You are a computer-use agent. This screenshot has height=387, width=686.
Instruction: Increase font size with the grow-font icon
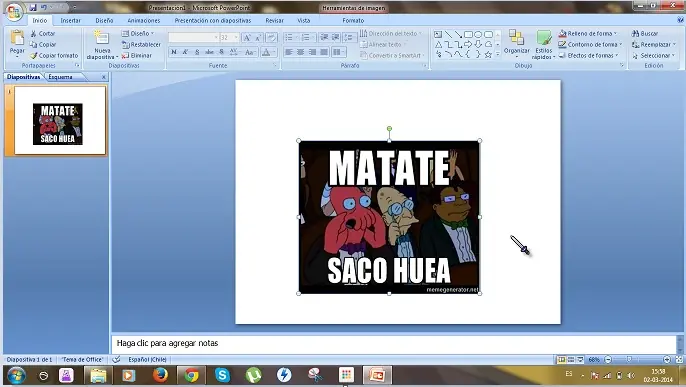click(x=246, y=38)
